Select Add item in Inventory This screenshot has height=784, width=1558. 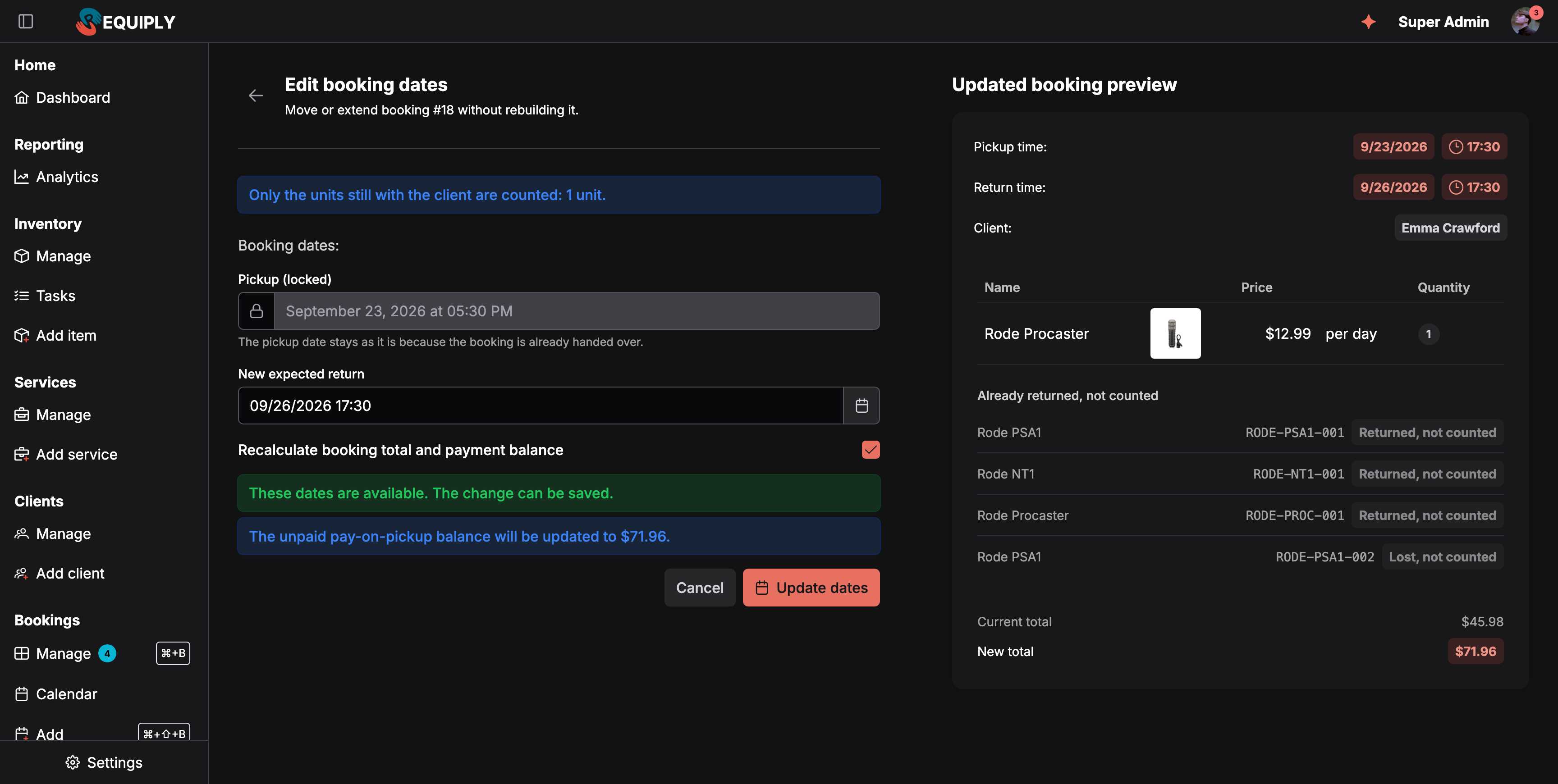coord(55,336)
